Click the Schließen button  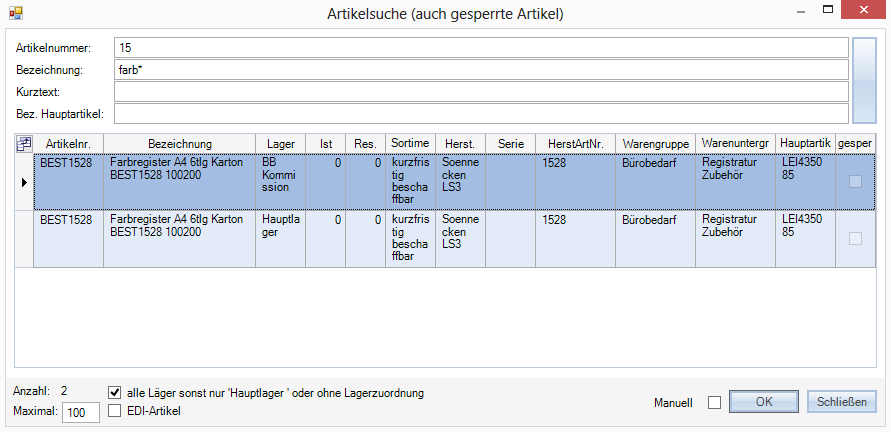(x=842, y=402)
